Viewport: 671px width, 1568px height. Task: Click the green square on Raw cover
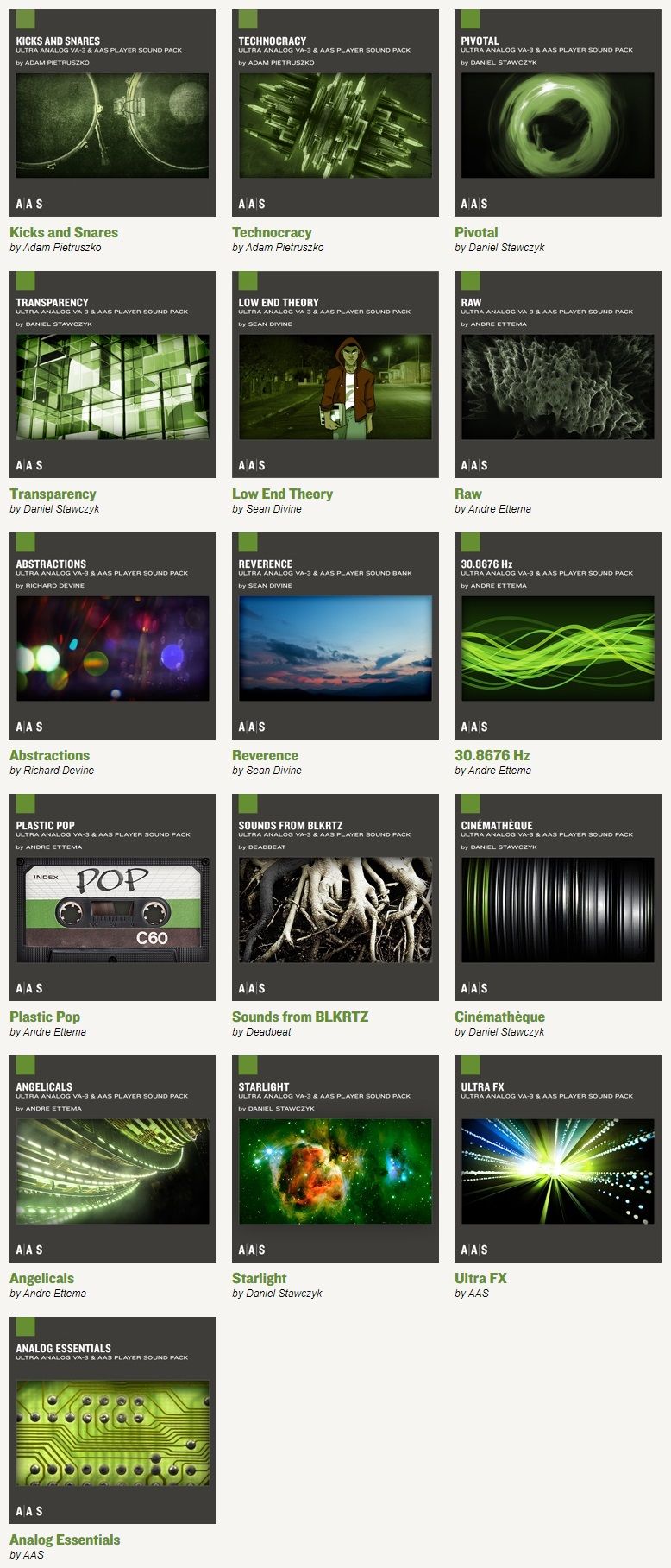point(470,280)
